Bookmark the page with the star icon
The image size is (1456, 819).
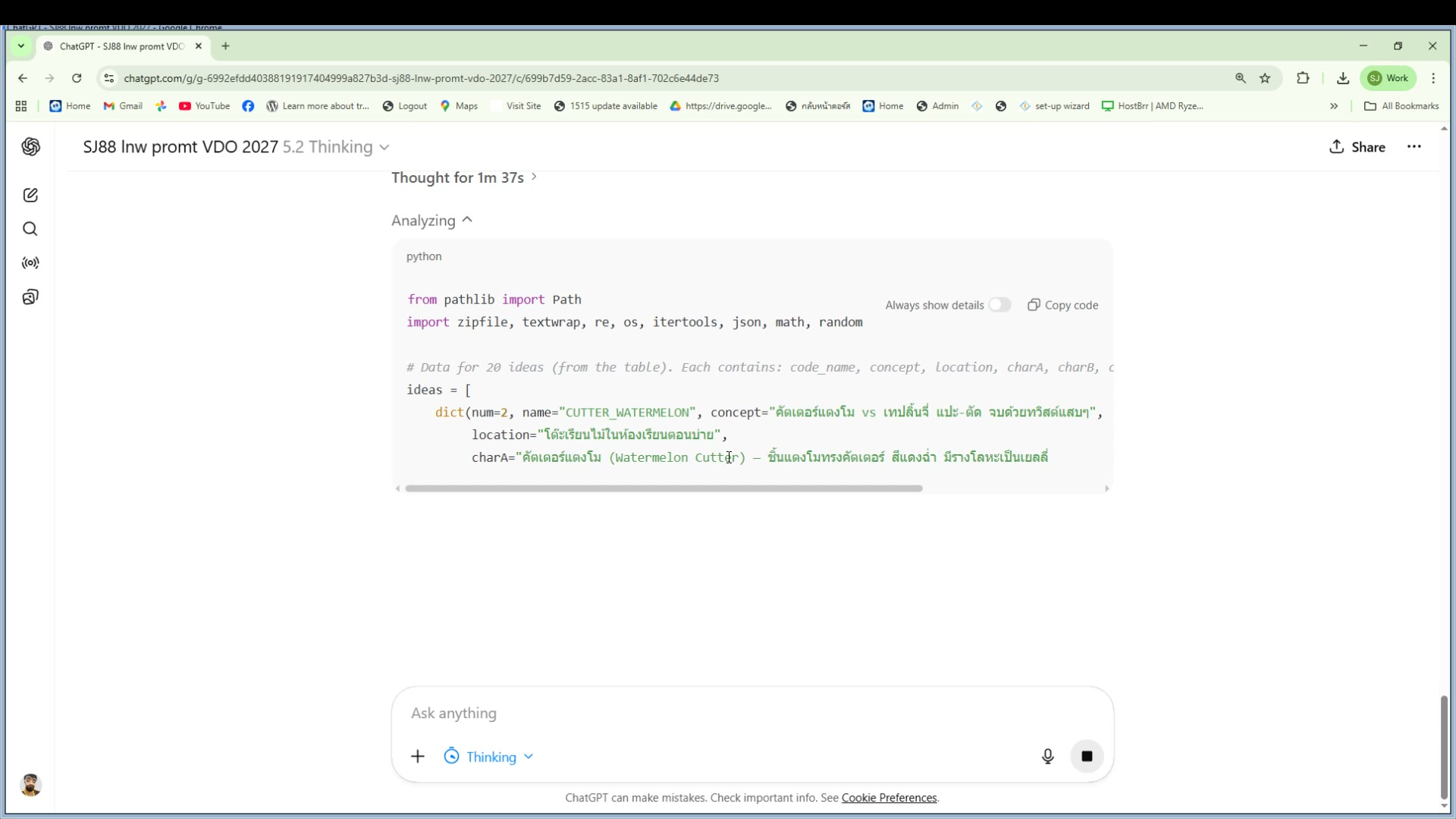coord(1265,78)
